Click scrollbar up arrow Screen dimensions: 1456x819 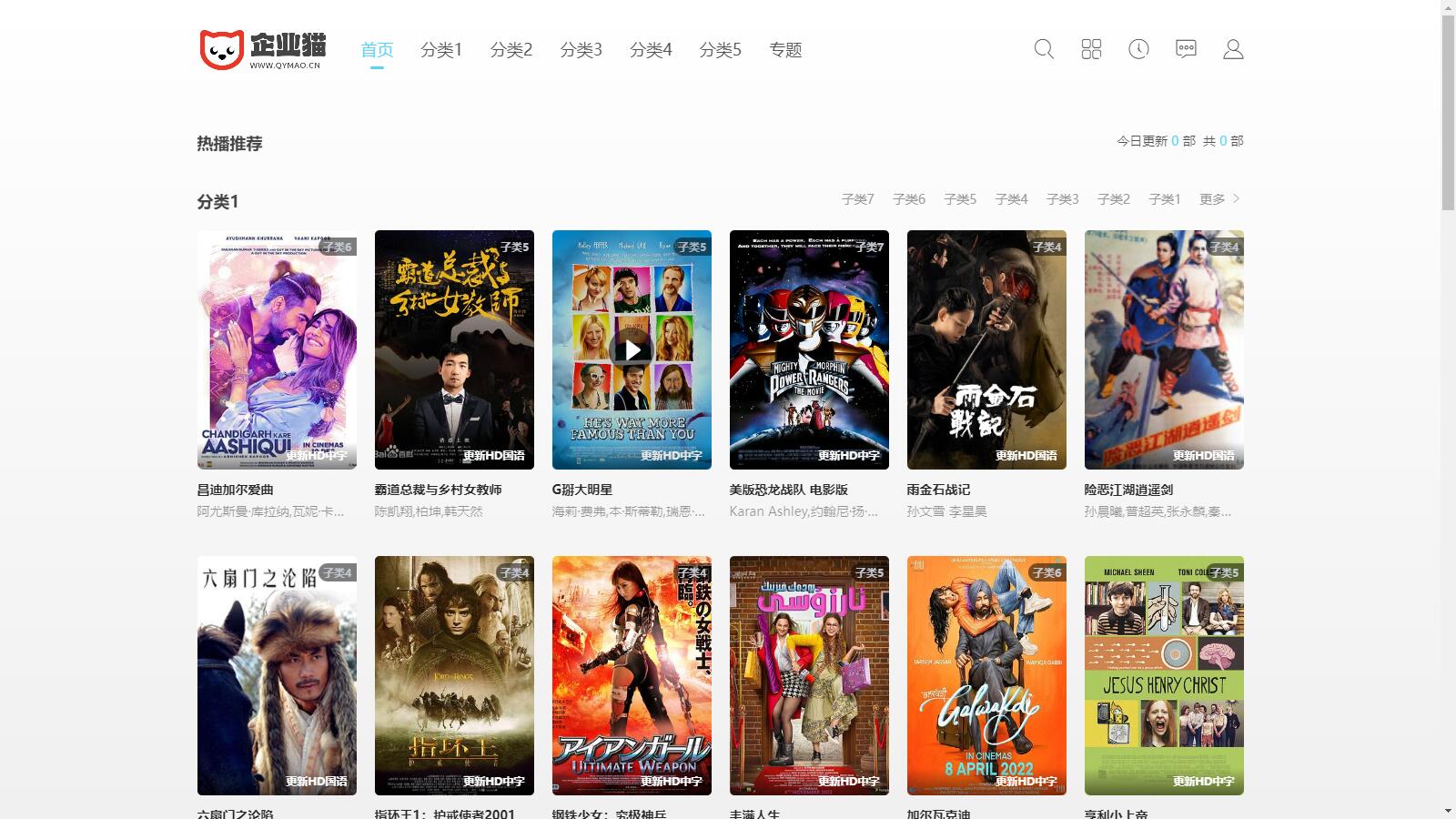coord(1448,7)
